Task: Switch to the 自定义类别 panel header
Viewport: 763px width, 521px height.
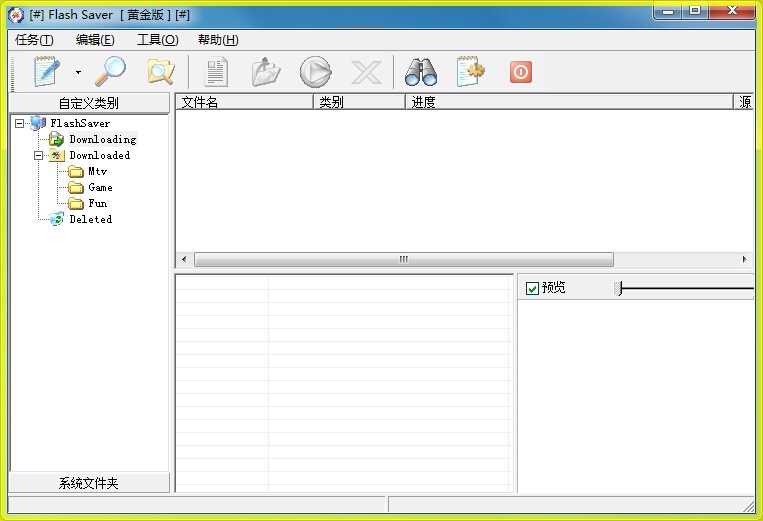Action: [x=89, y=103]
